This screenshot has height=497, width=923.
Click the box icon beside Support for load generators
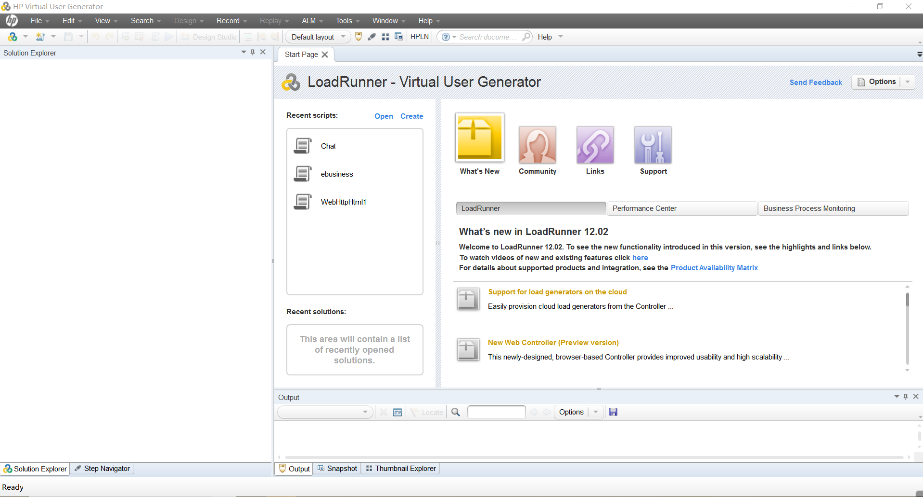[468, 299]
